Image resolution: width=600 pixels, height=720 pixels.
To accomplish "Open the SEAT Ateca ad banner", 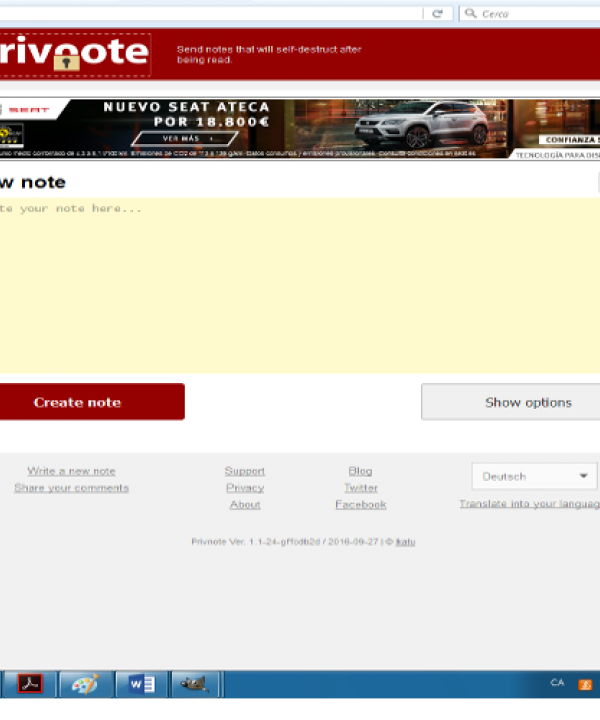I will (x=300, y=129).
